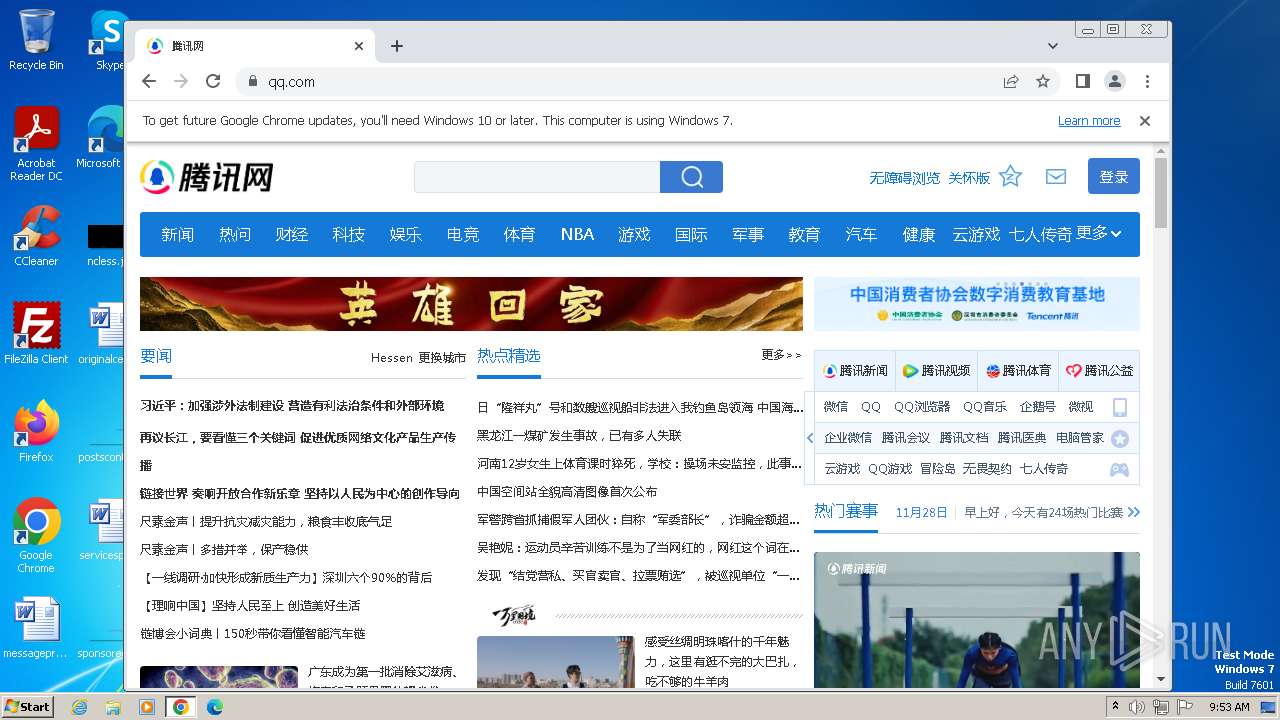Open headline 习近平：加强涉外法制建设
Image resolution: width=1280 pixels, height=720 pixels.
[x=292, y=406]
